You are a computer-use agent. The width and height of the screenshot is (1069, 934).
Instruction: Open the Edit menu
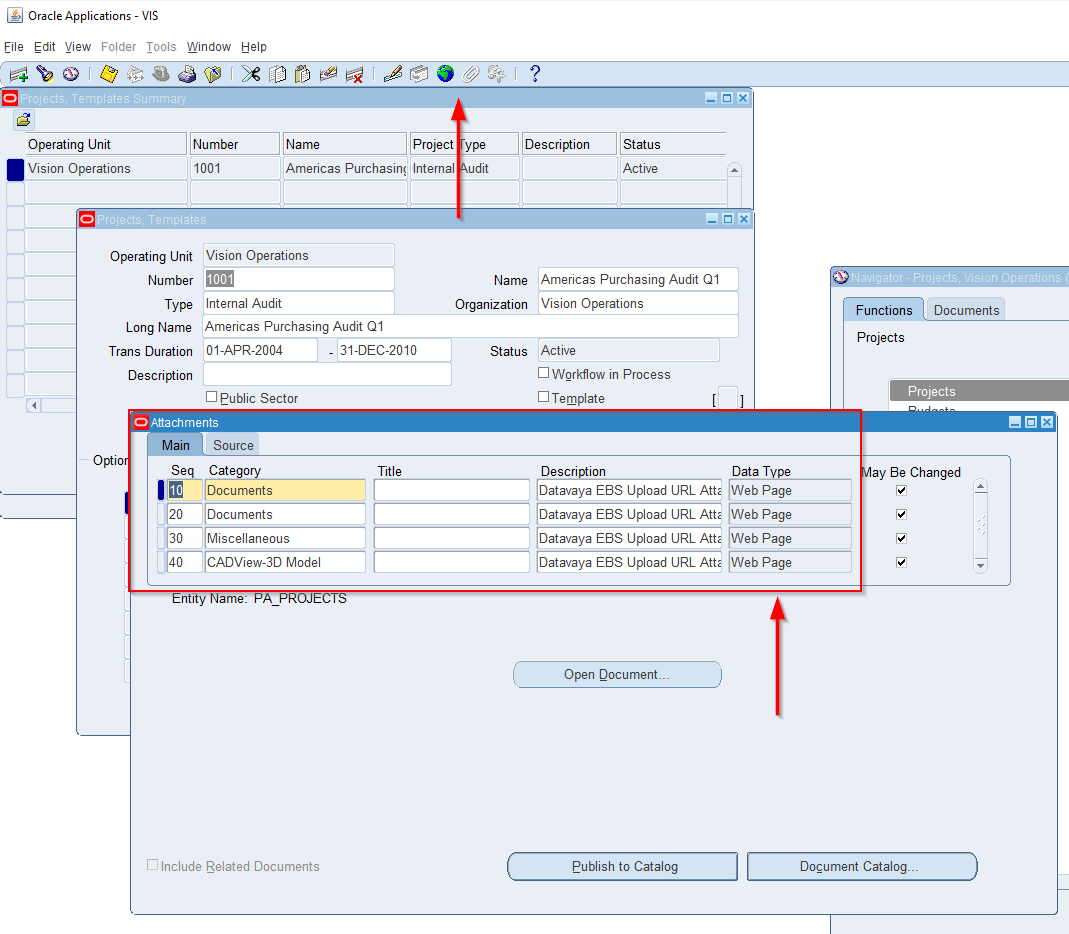44,46
